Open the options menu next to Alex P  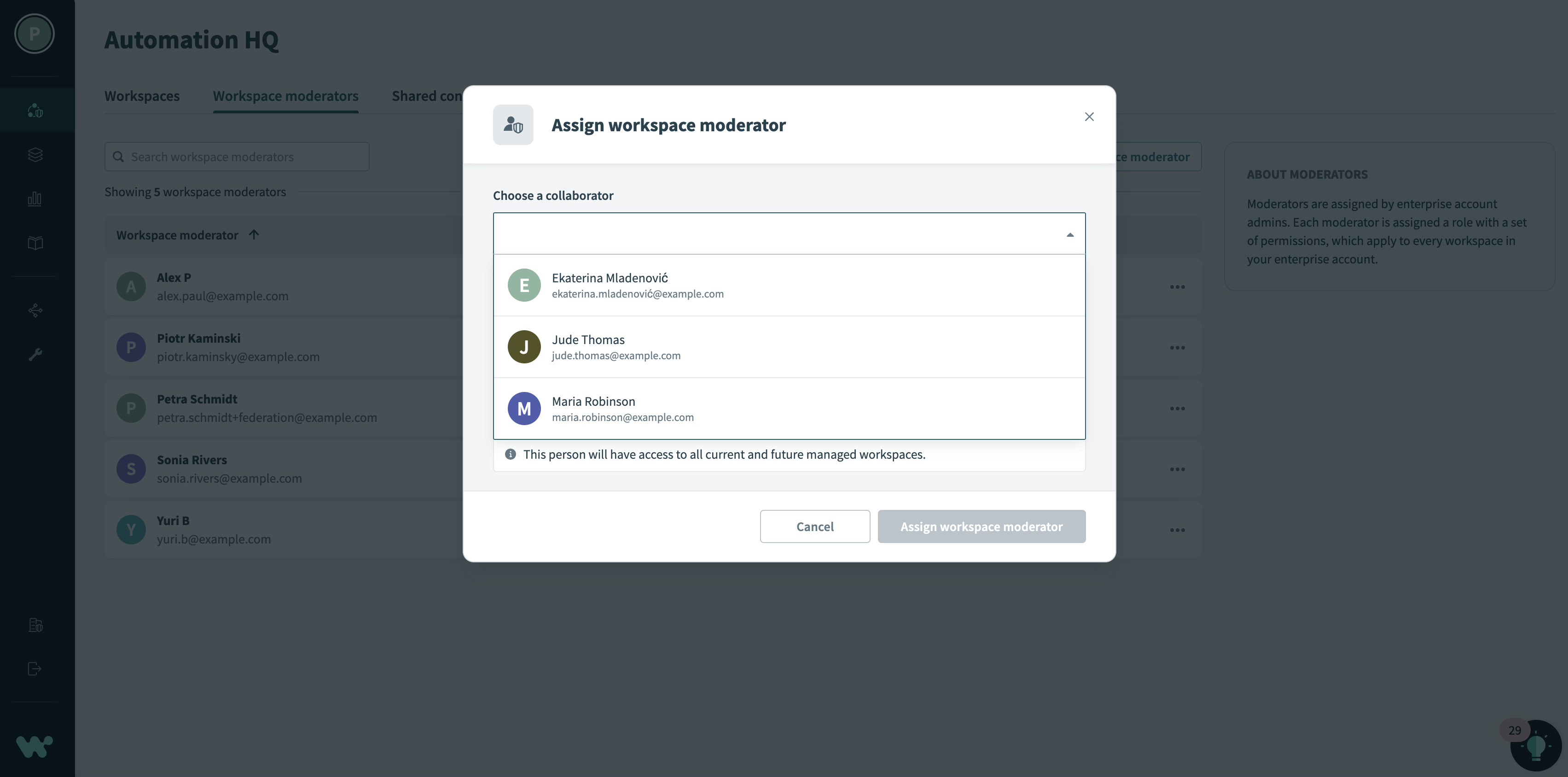click(1177, 286)
